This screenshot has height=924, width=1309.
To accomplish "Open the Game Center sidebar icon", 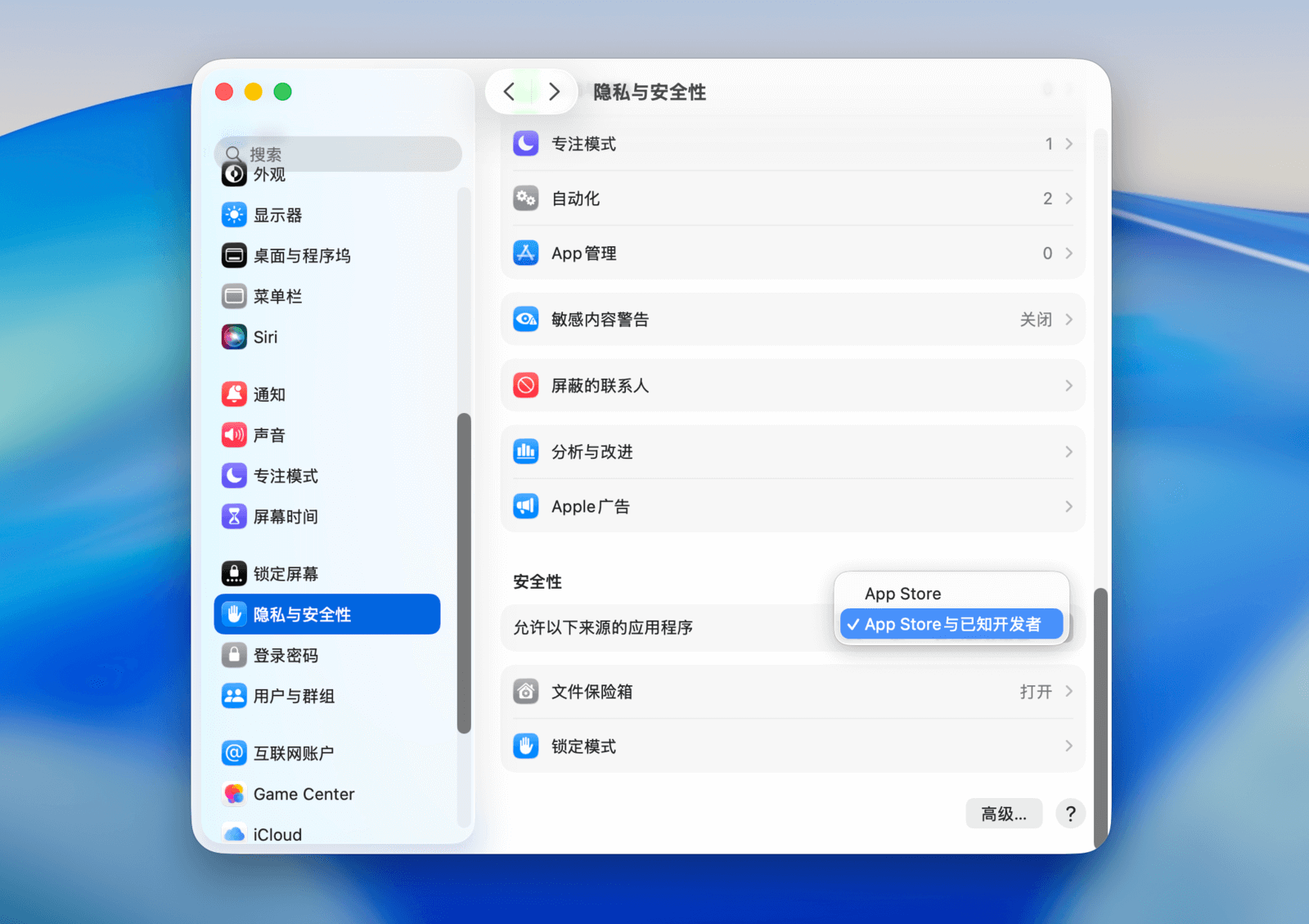I will (x=234, y=794).
